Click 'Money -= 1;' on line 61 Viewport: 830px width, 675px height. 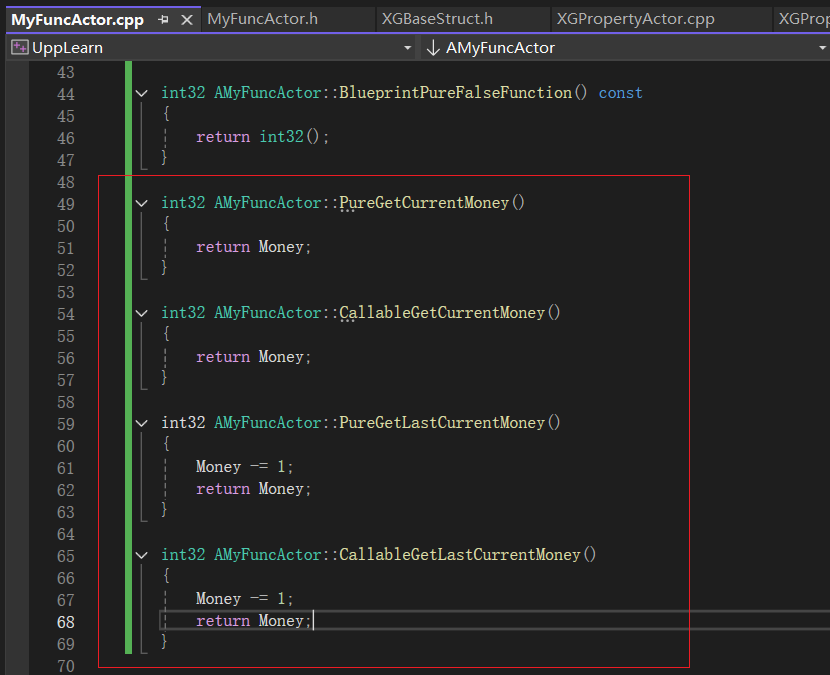point(245,467)
